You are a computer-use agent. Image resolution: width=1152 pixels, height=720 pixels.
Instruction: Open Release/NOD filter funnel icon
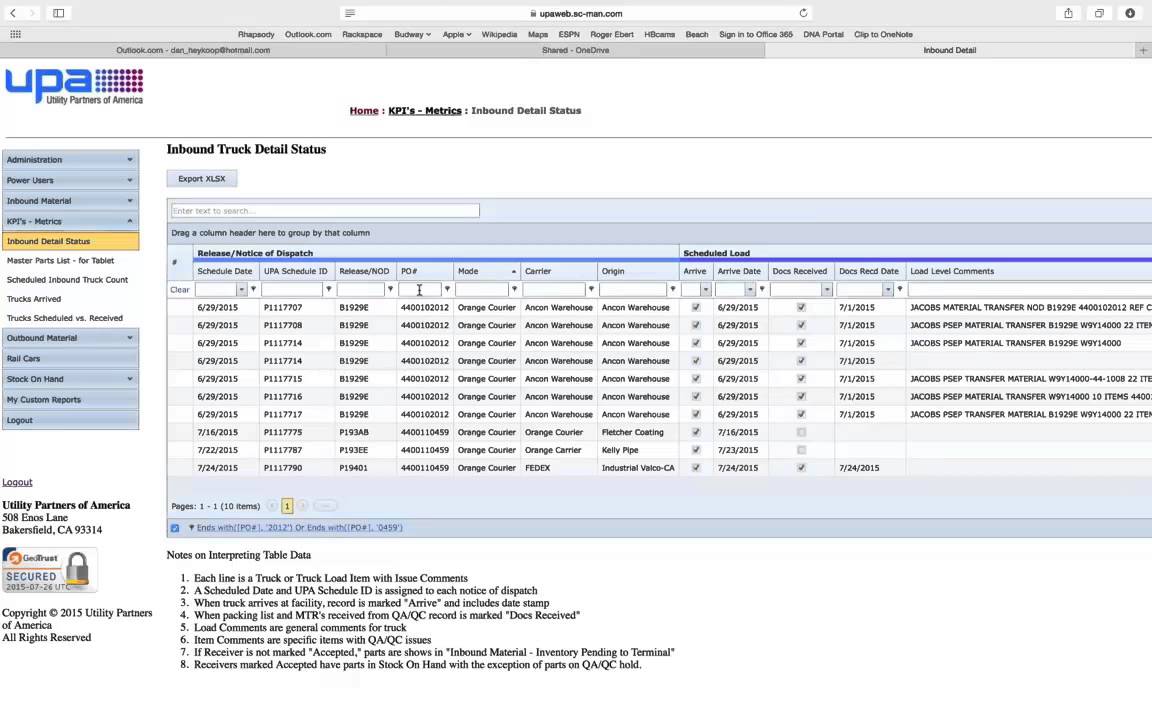coord(390,289)
